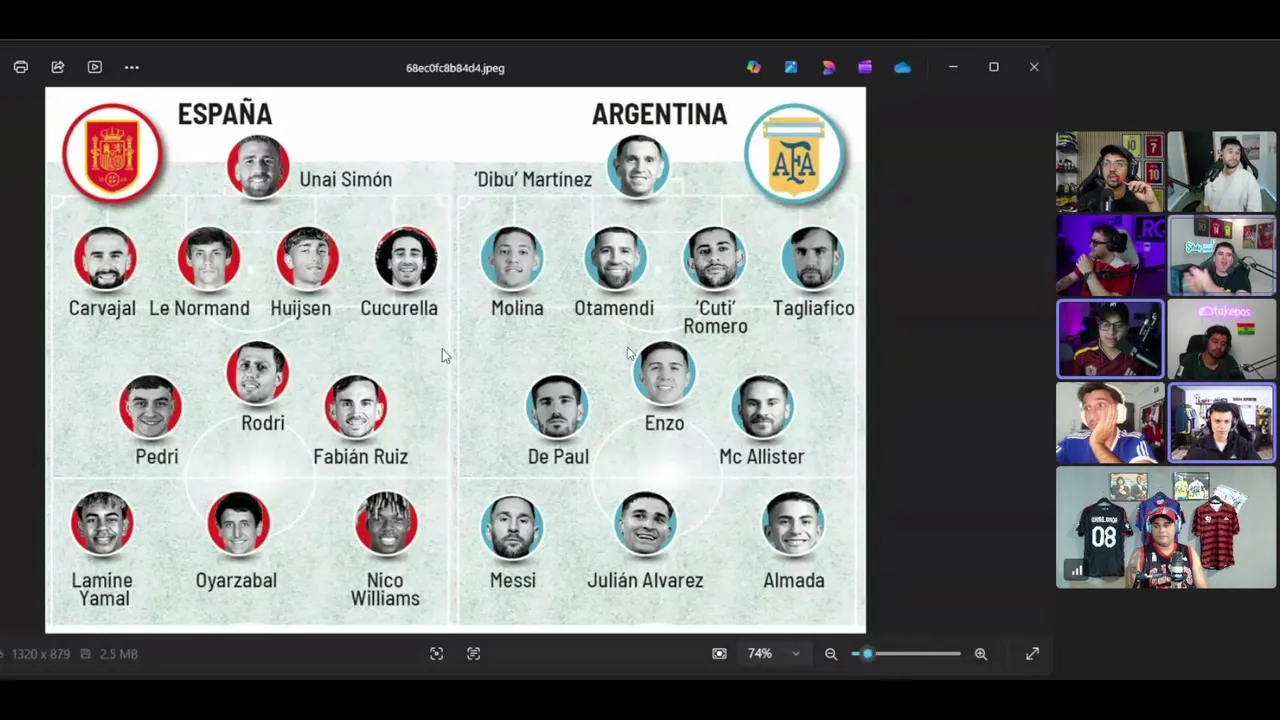
Task: Click the fit to window icon beside 74%
Action: click(719, 653)
